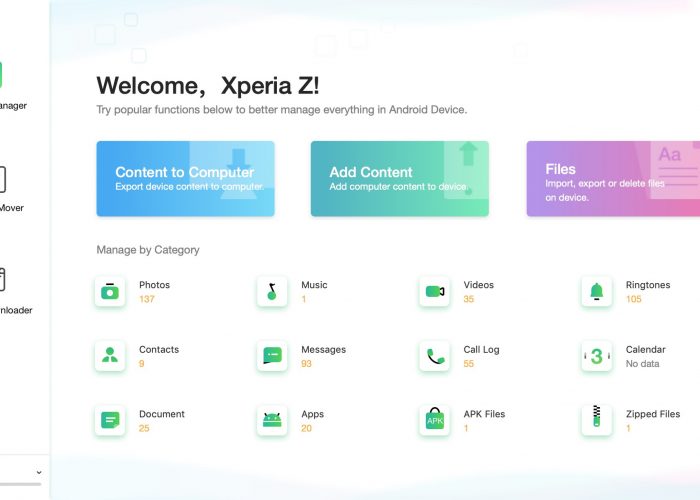This screenshot has width=700, height=500.
Task: Click the Content to Computer card
Action: 185,179
